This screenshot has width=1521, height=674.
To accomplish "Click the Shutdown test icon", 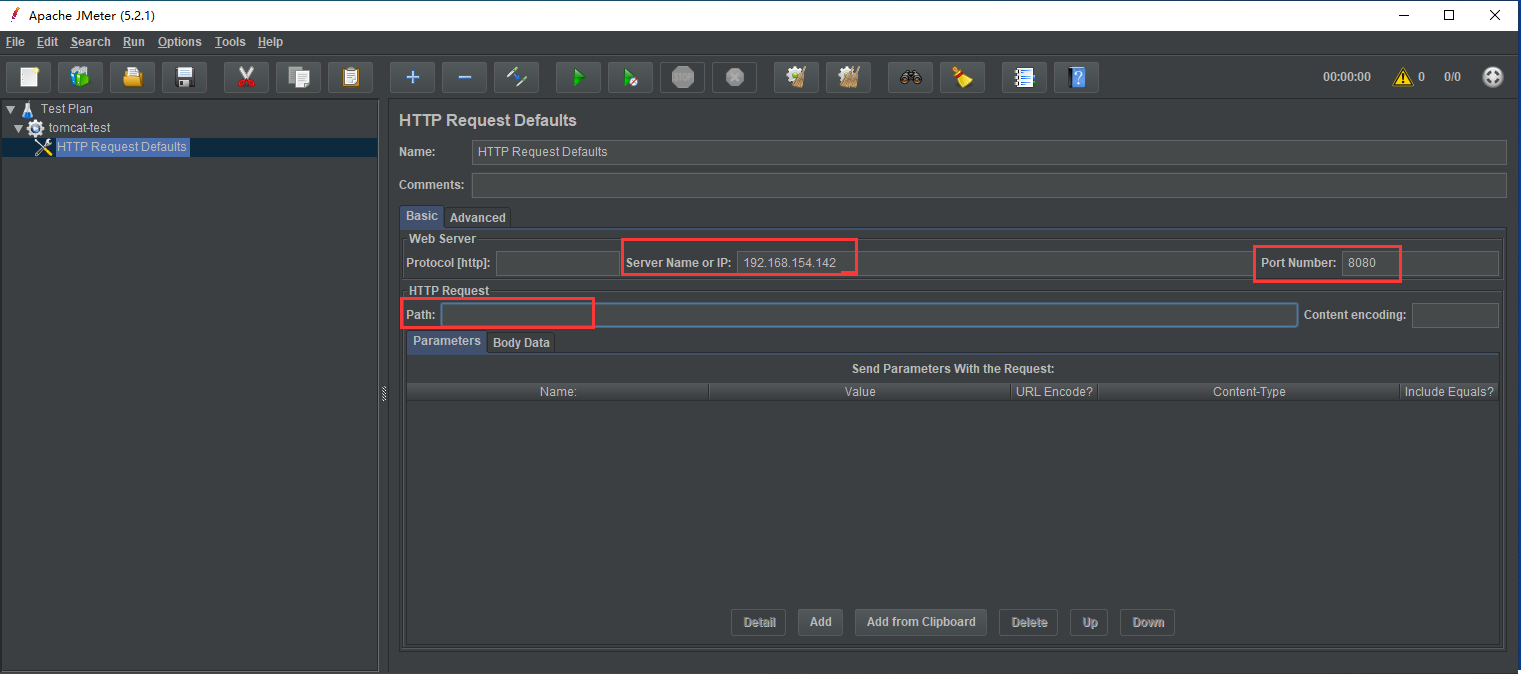I will pos(735,77).
